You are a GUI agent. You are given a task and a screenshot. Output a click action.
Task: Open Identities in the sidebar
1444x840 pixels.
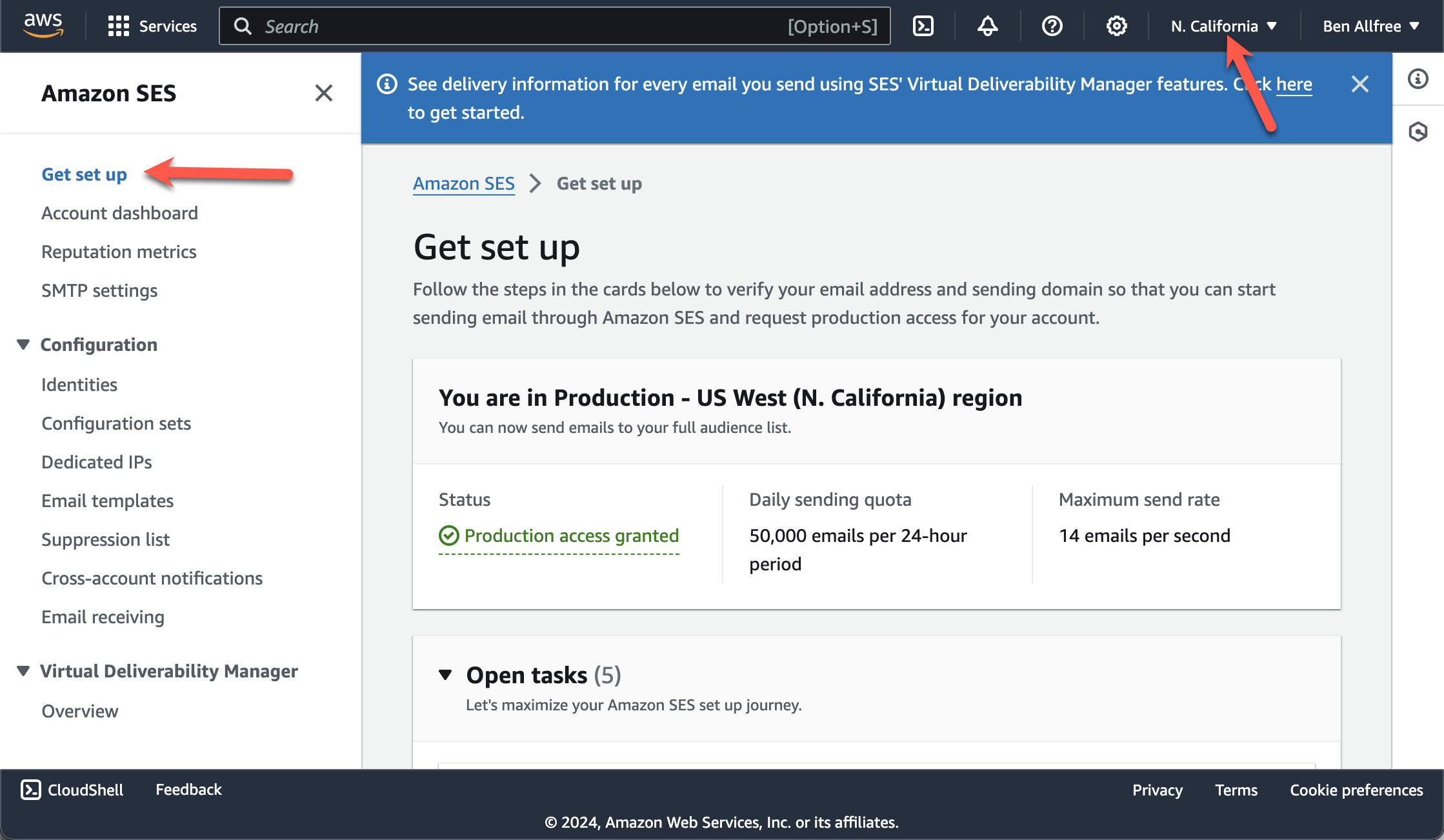[x=79, y=385]
